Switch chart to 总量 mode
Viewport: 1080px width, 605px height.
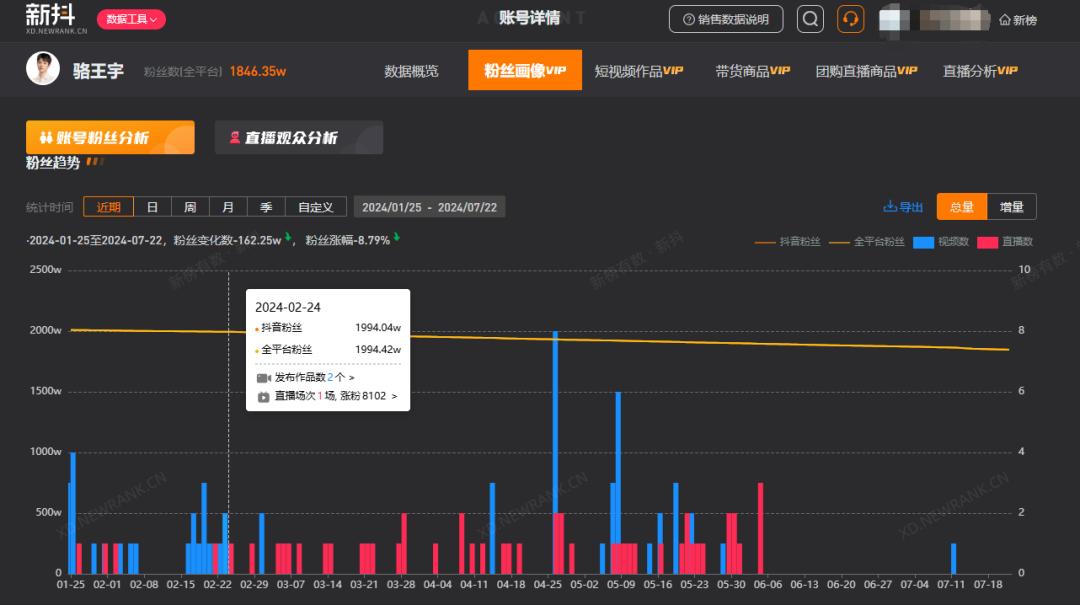[961, 207]
